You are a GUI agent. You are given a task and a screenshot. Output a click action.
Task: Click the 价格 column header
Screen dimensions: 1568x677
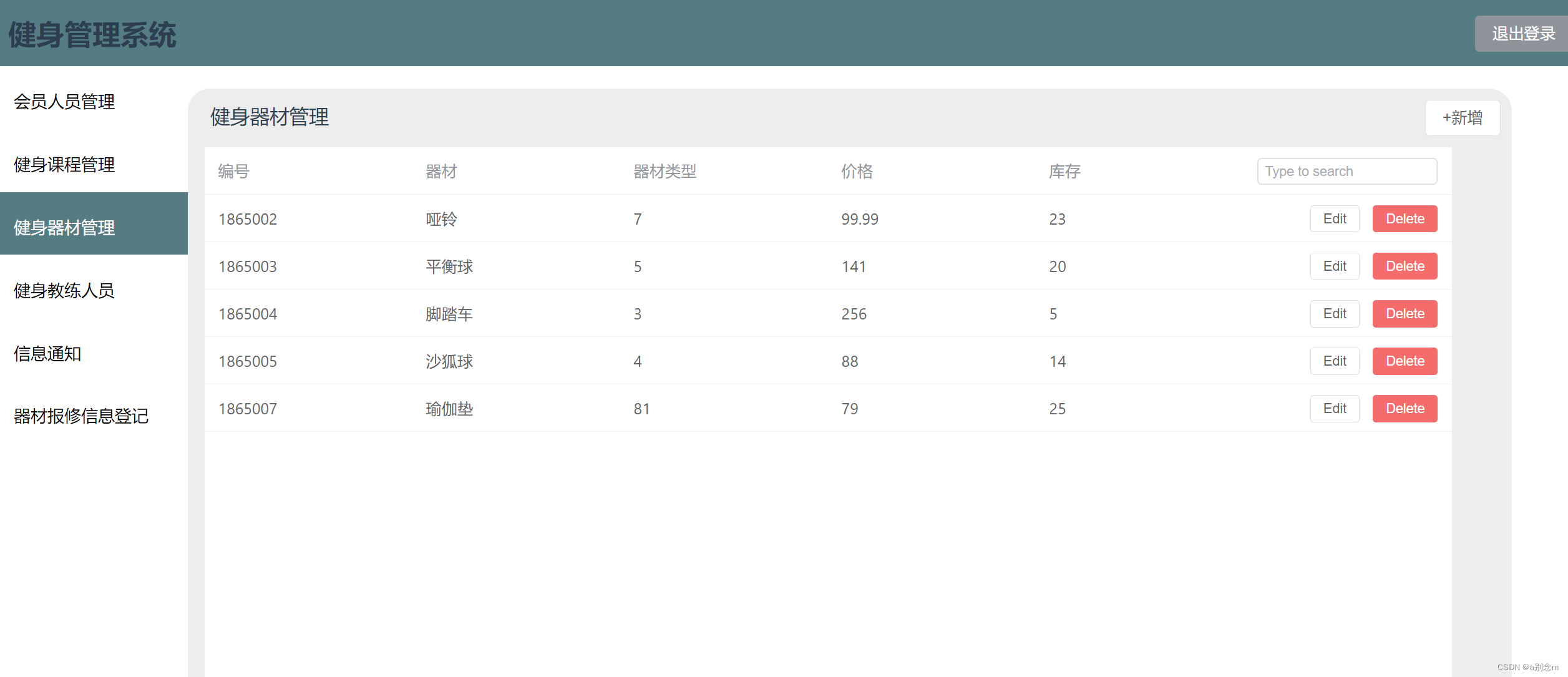(x=857, y=171)
